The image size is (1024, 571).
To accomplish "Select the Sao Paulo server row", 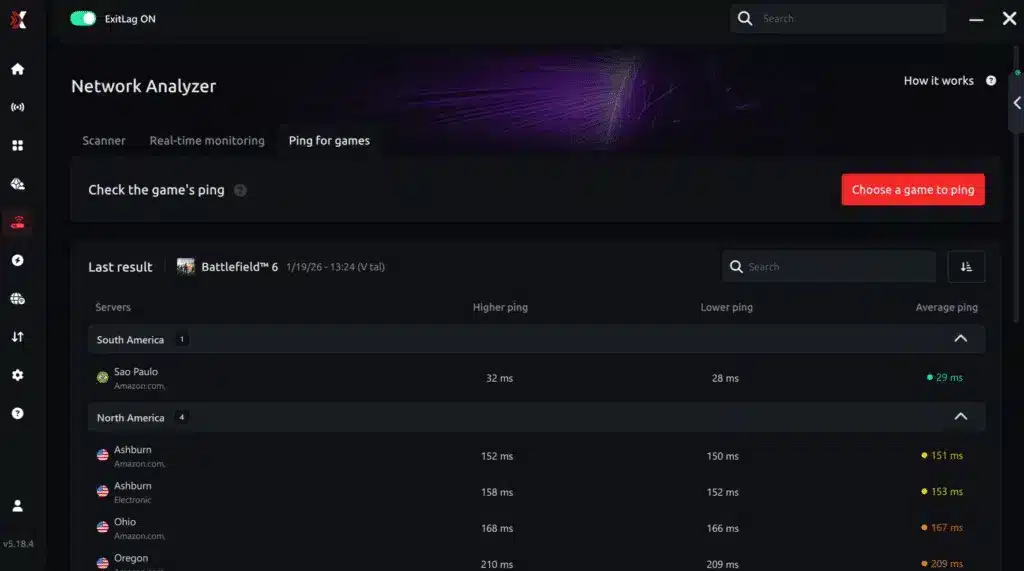I will click(x=536, y=378).
